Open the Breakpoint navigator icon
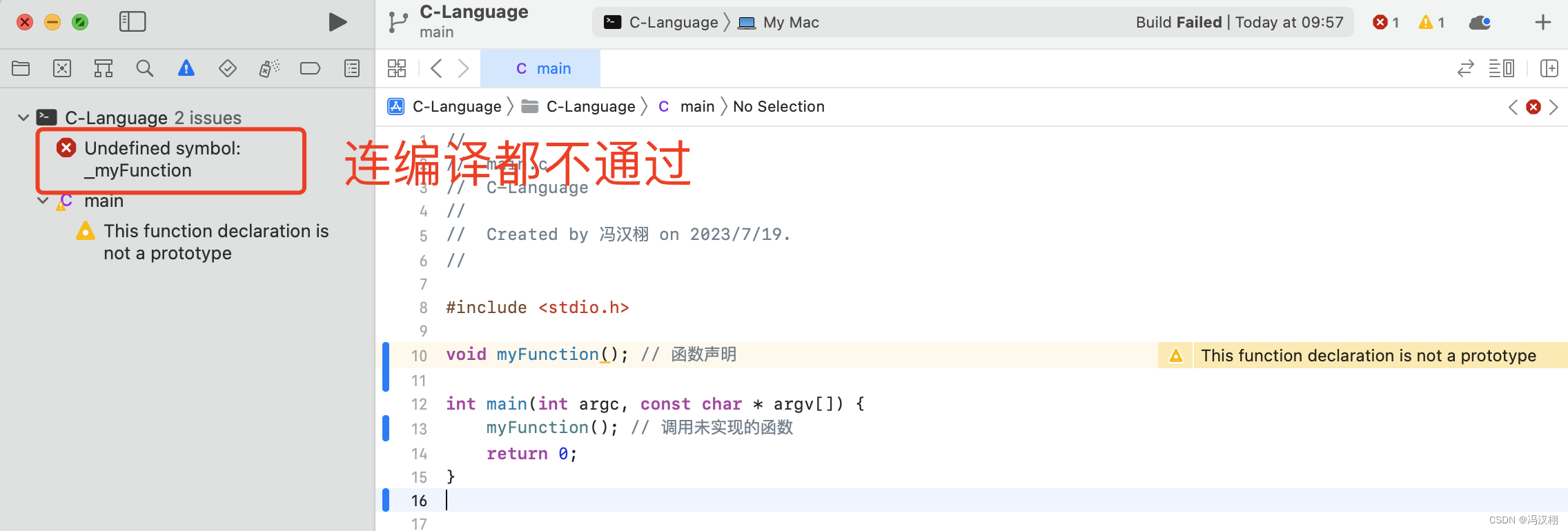 click(x=311, y=68)
